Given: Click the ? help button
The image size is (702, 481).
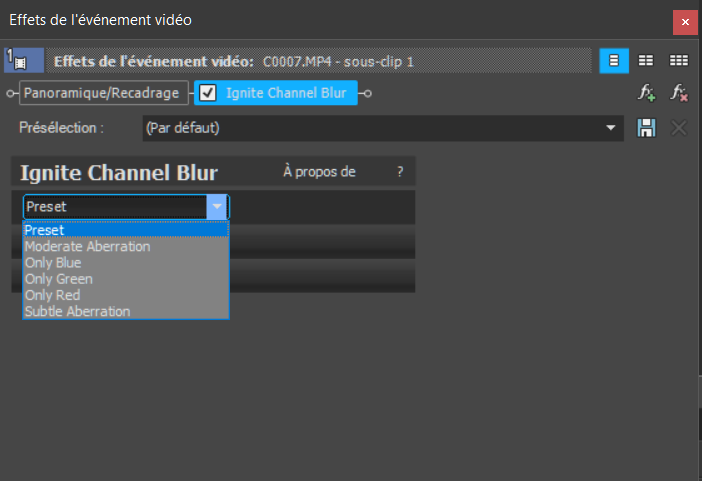Looking at the screenshot, I should 400,172.
